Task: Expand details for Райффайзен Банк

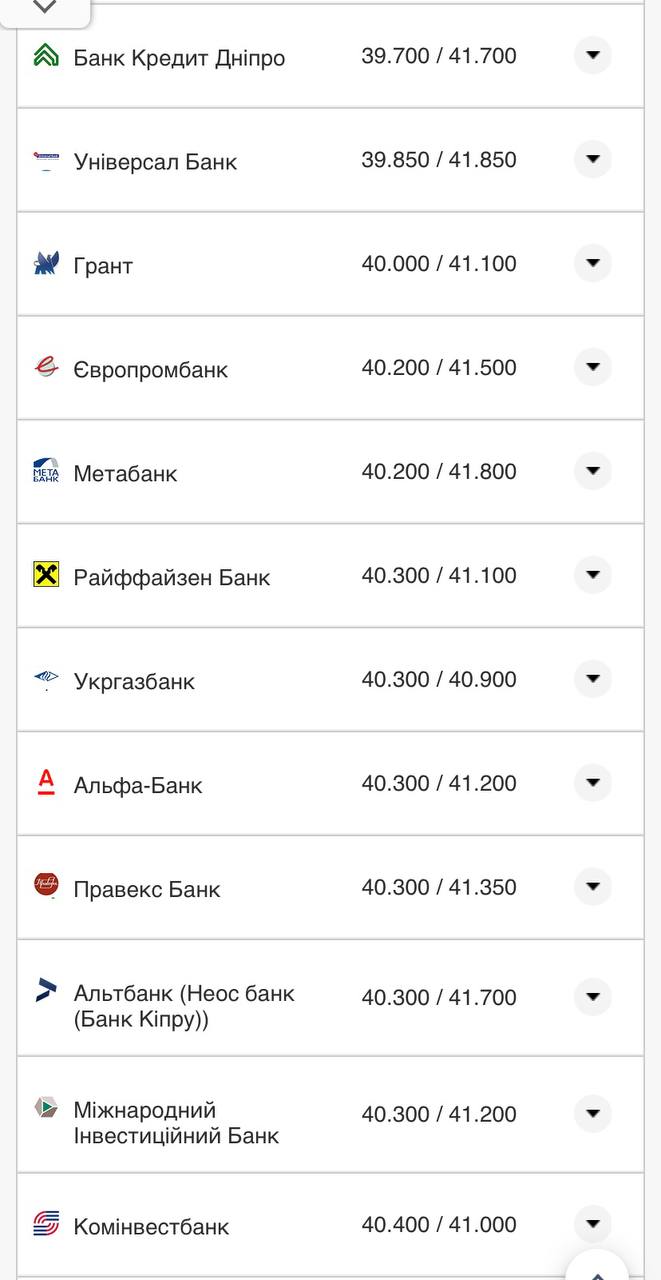Action: [x=593, y=576]
